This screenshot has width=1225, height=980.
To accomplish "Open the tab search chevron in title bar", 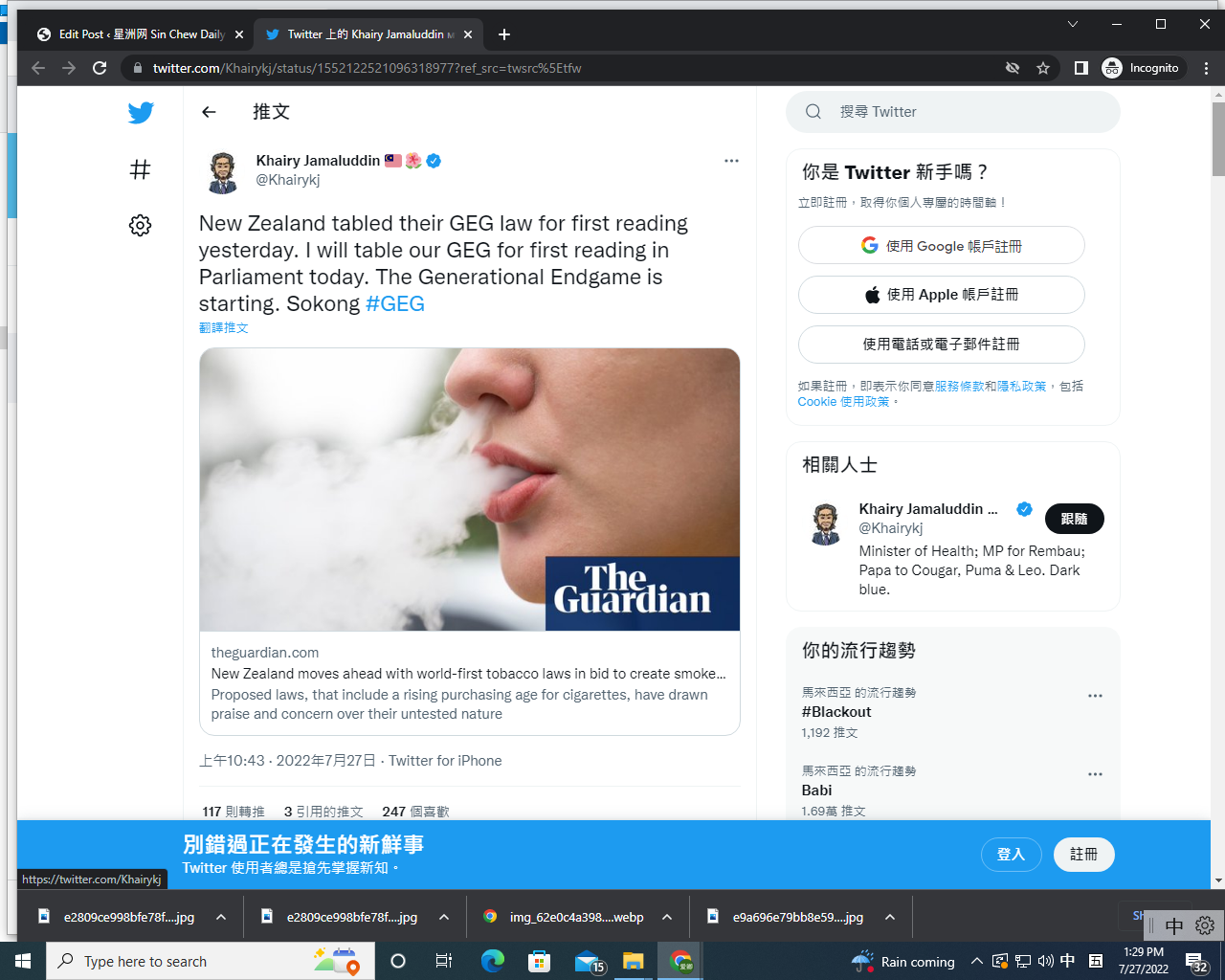I will click(x=1073, y=24).
